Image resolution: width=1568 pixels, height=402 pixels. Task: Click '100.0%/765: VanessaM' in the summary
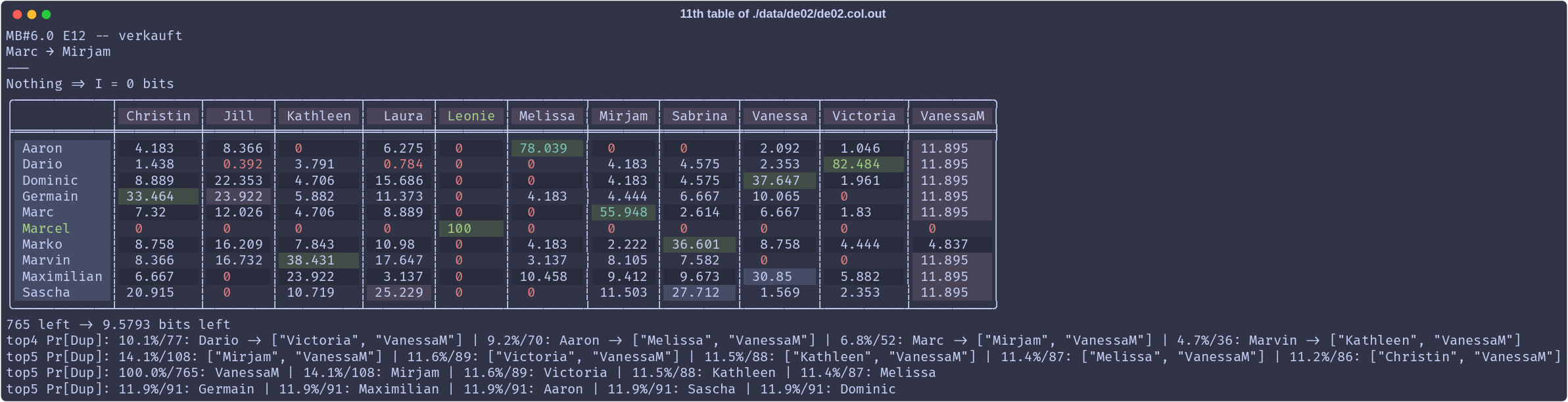click(199, 372)
